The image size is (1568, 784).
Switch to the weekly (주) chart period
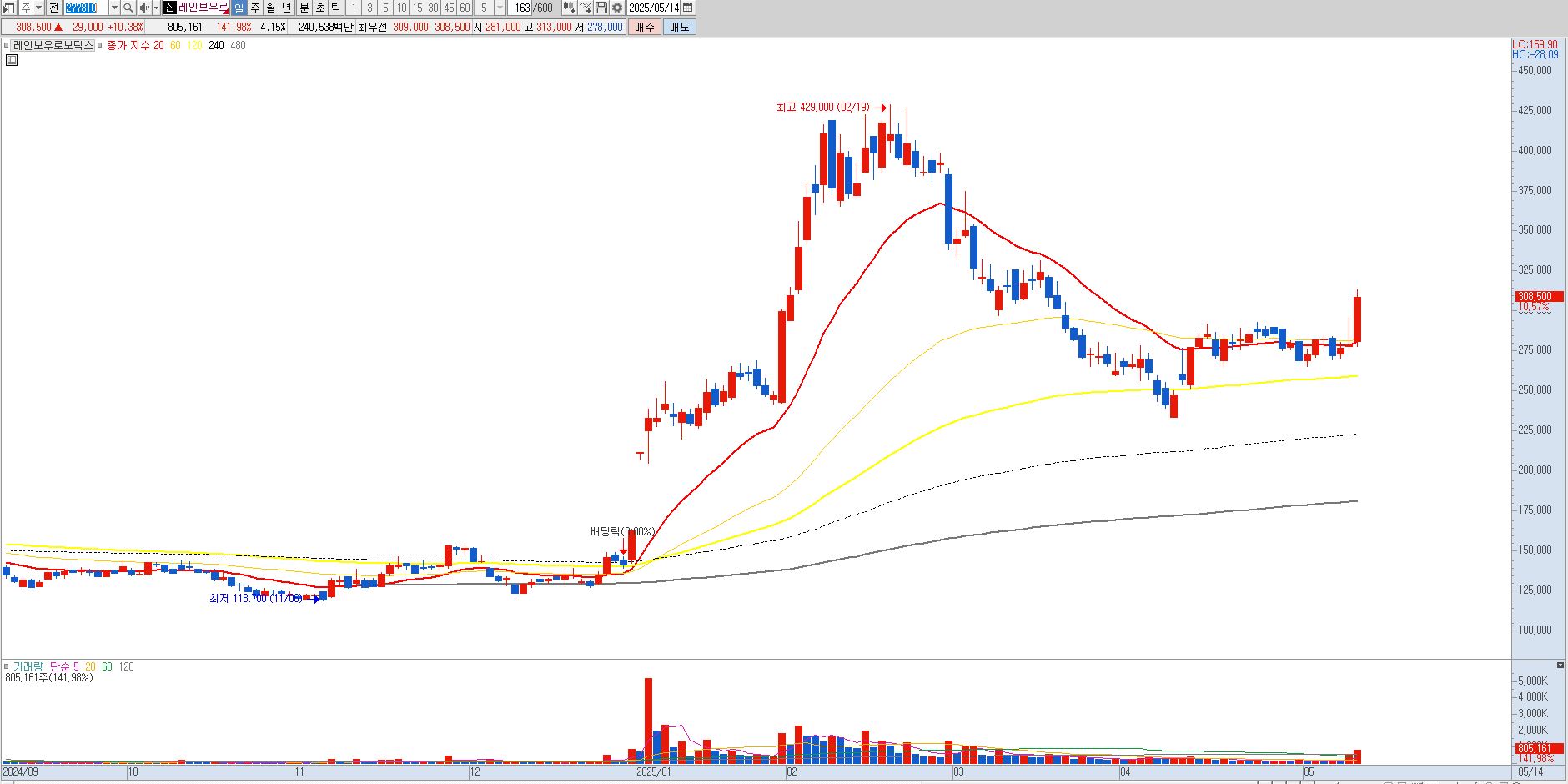point(255,8)
